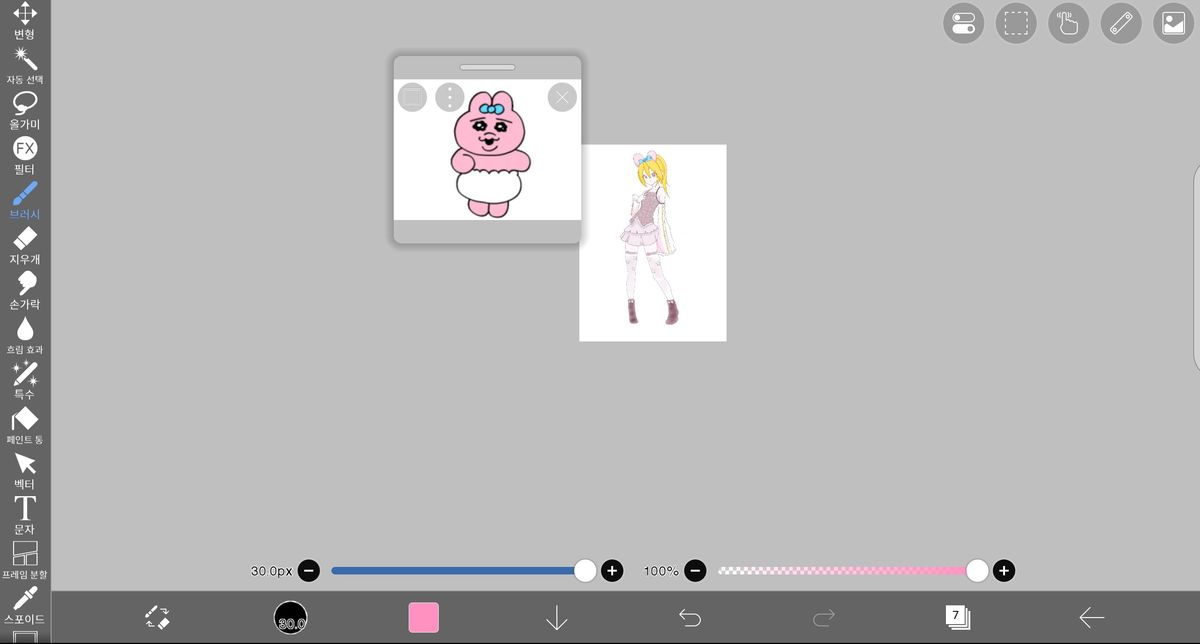Select the Eraser (지우개) tool
Screen dimensions: 1200x644
(25, 245)
